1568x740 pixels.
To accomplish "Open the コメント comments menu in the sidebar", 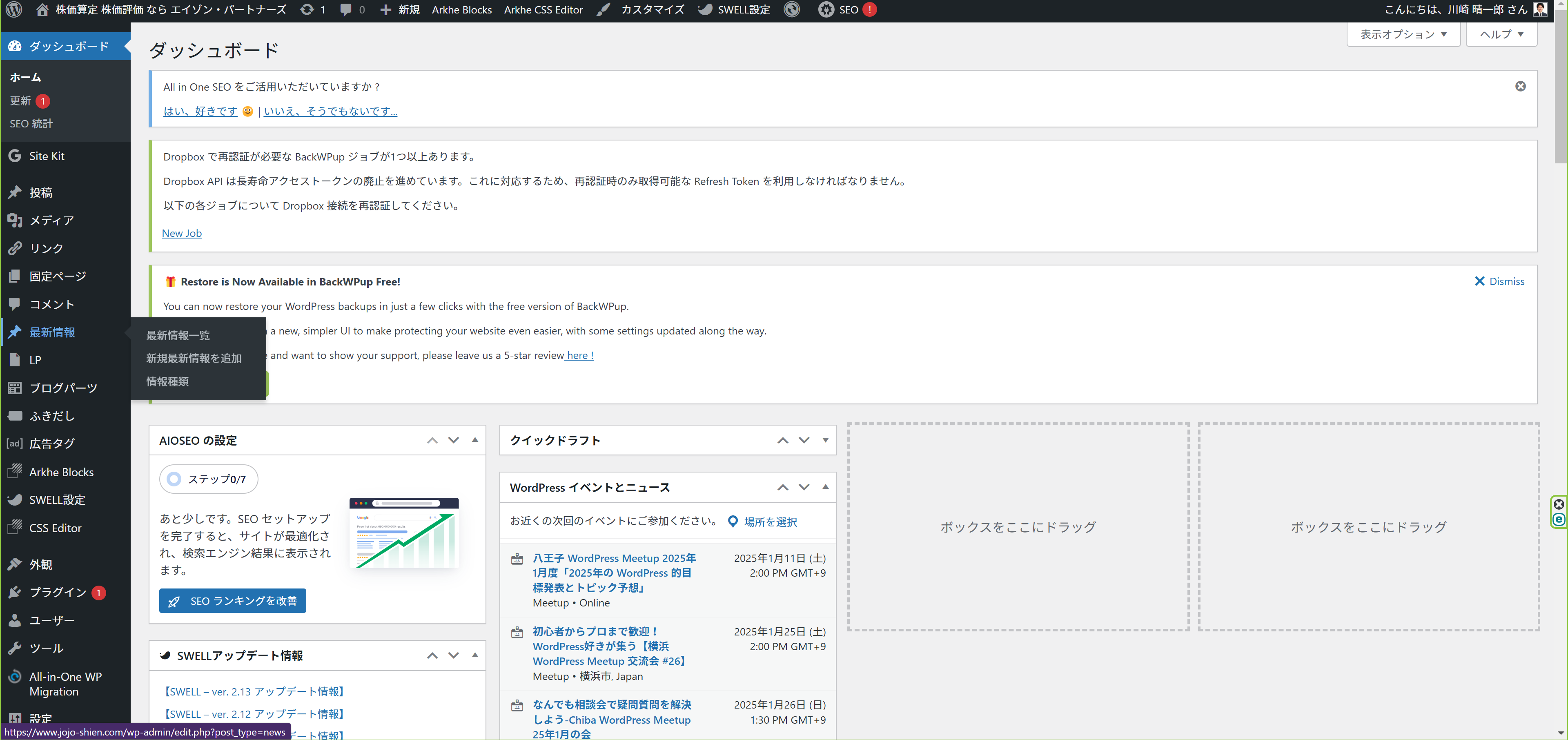I will (x=66, y=304).
